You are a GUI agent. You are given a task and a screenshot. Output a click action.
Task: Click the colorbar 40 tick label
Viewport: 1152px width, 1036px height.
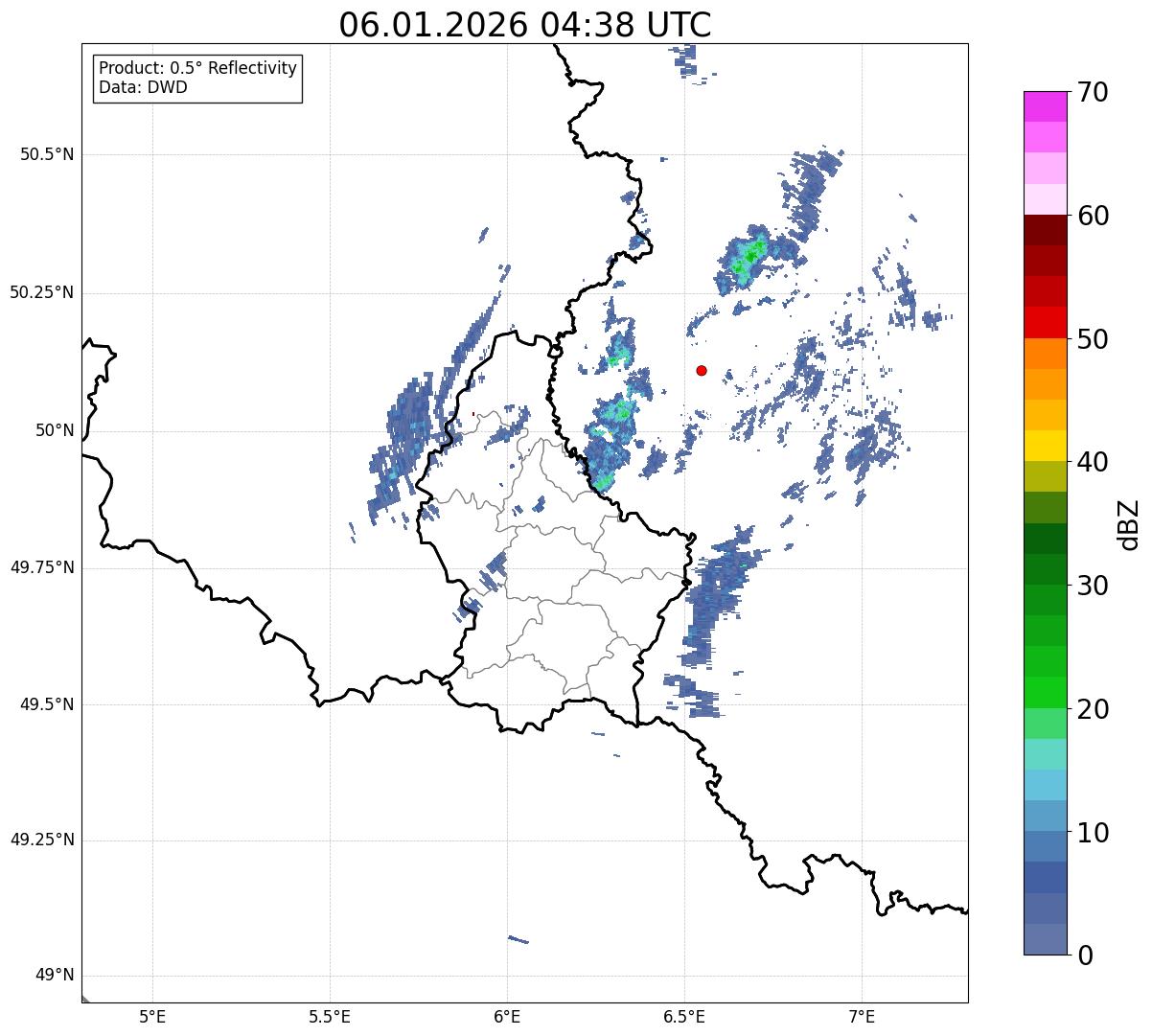click(x=1093, y=462)
